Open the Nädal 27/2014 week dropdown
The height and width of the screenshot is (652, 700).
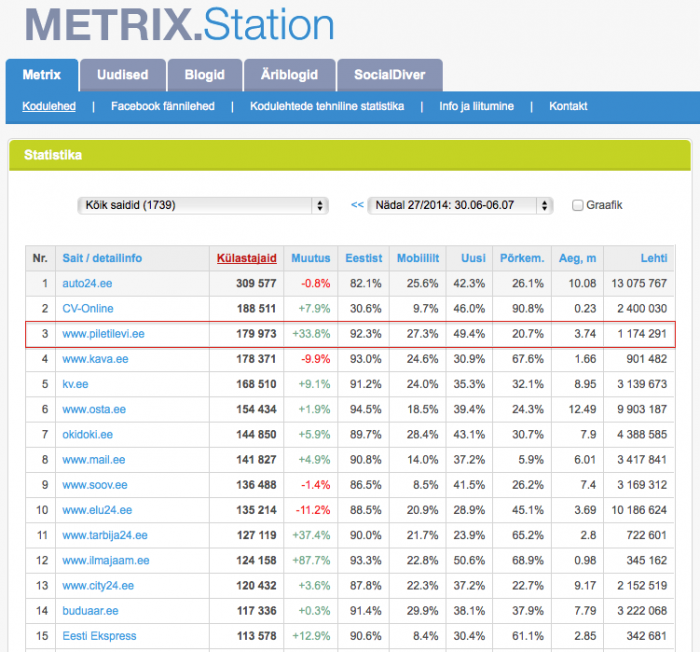[x=460, y=205]
